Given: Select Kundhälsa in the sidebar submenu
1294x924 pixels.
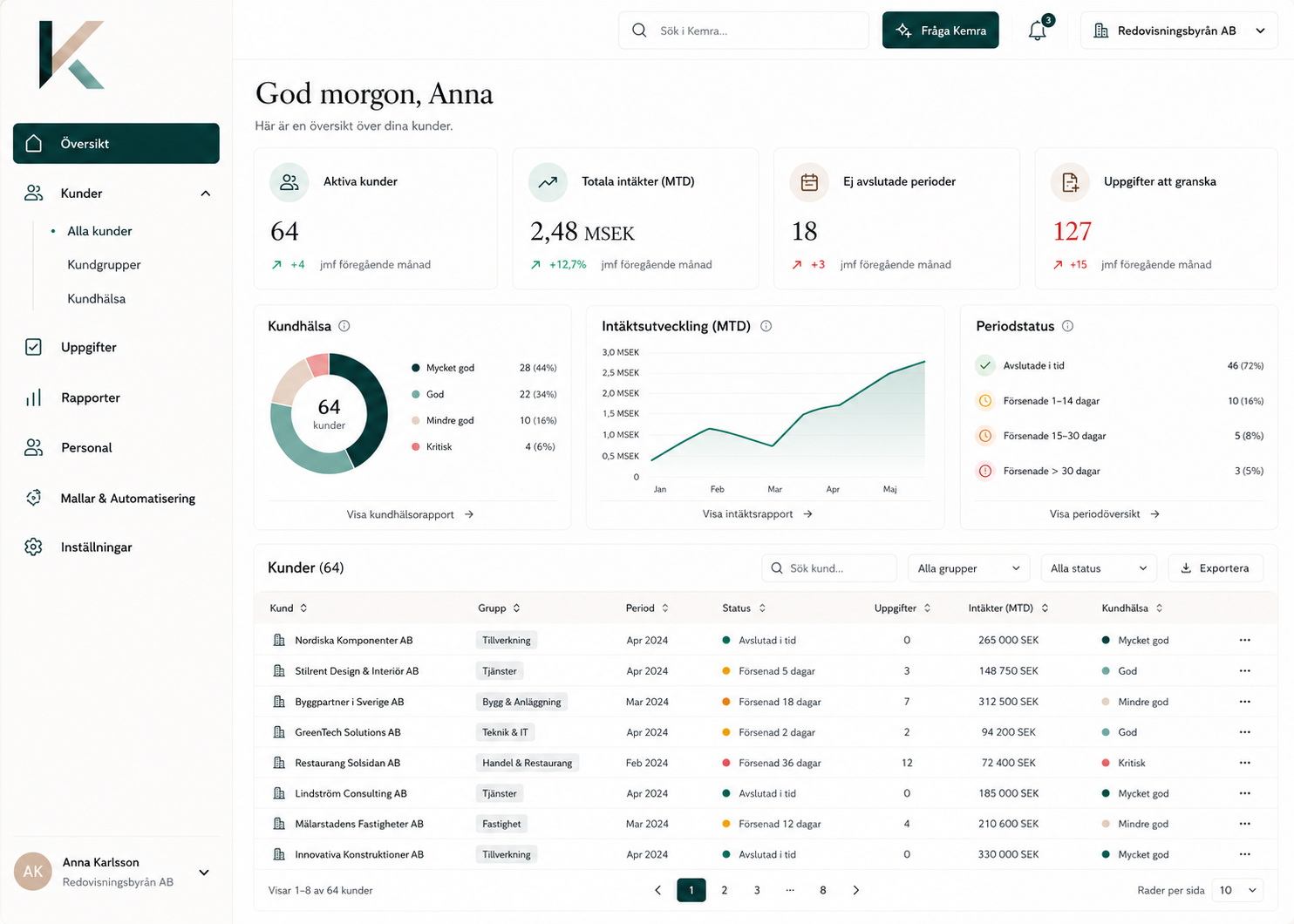Looking at the screenshot, I should (x=97, y=299).
